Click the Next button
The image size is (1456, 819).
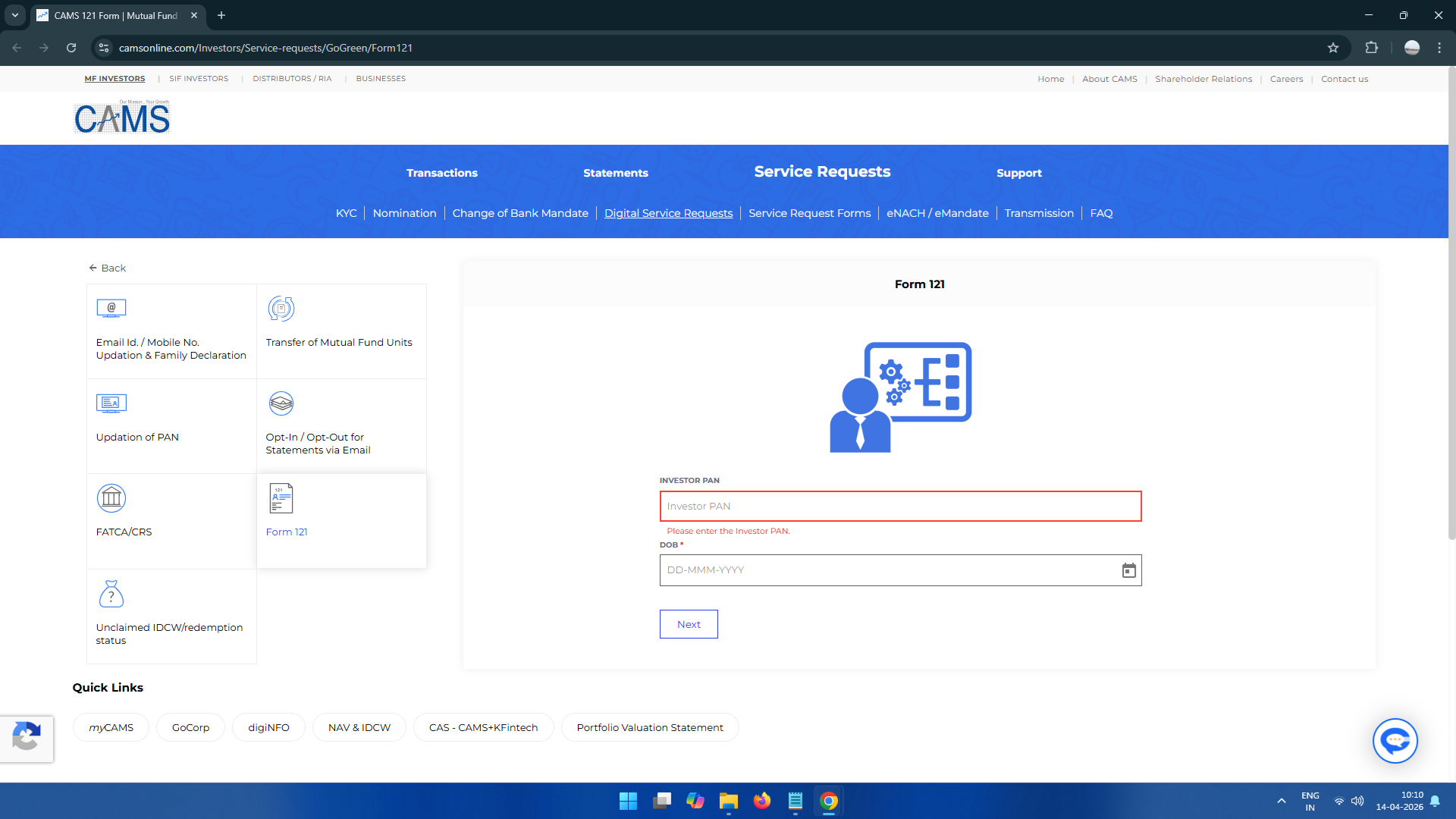tap(689, 624)
